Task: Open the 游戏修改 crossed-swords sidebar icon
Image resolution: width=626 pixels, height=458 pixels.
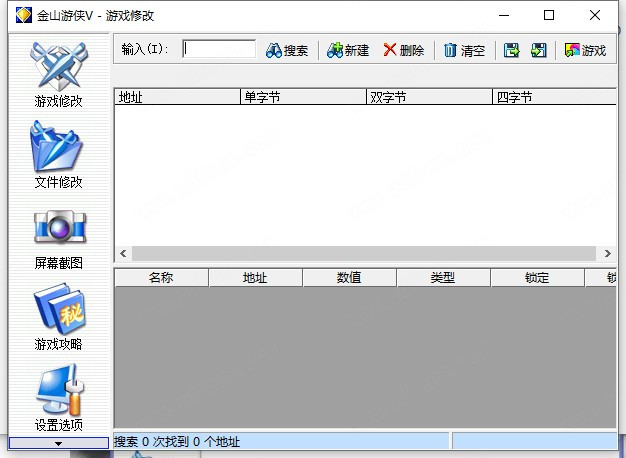Action: 58,67
